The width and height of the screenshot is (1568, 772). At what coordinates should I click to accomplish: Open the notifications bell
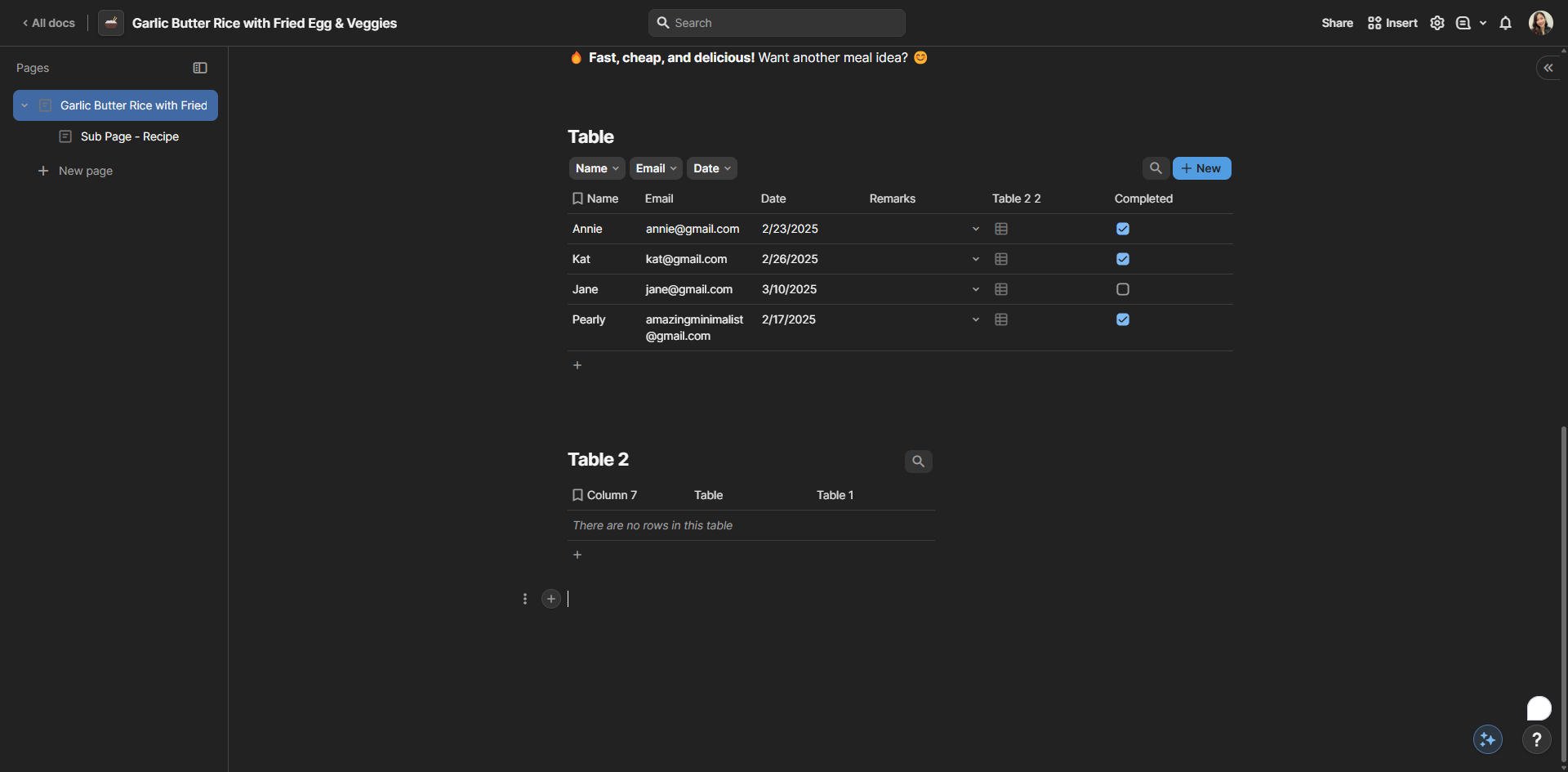(x=1505, y=23)
